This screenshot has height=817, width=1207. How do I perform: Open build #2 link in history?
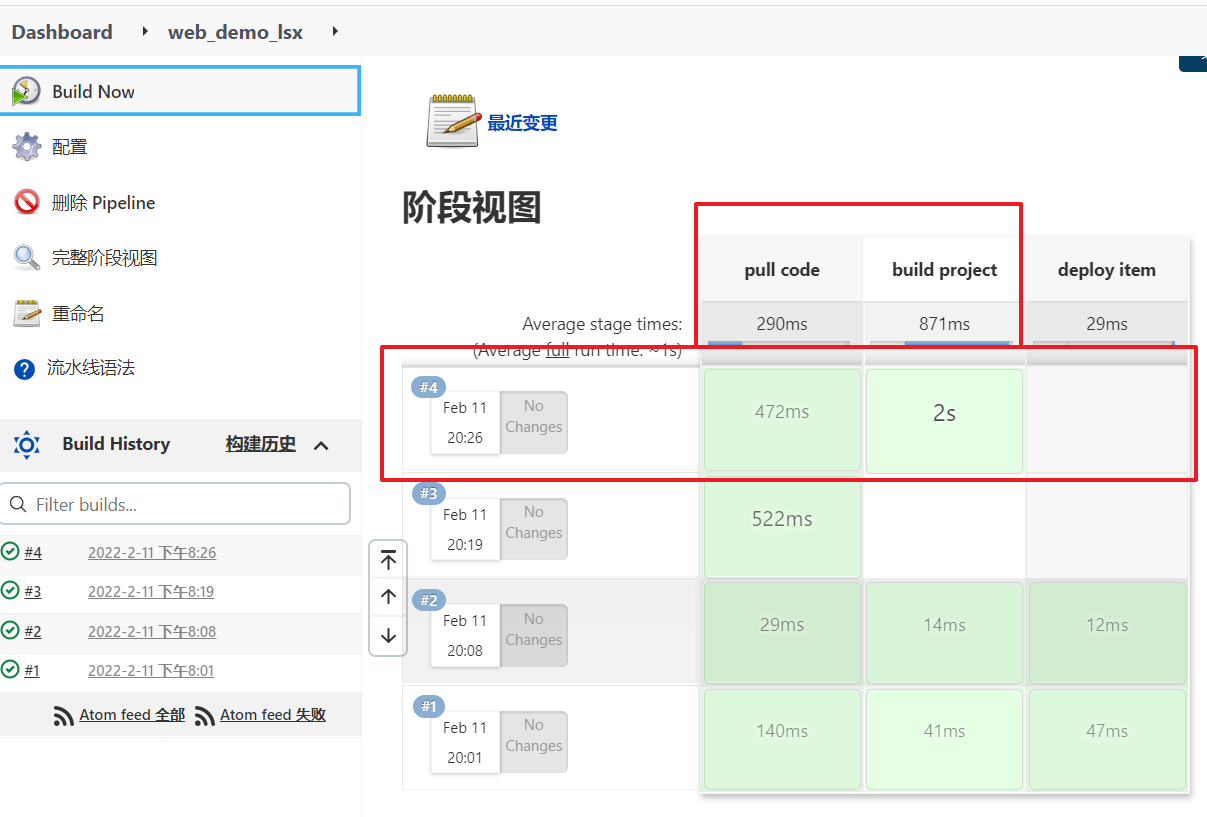click(33, 631)
